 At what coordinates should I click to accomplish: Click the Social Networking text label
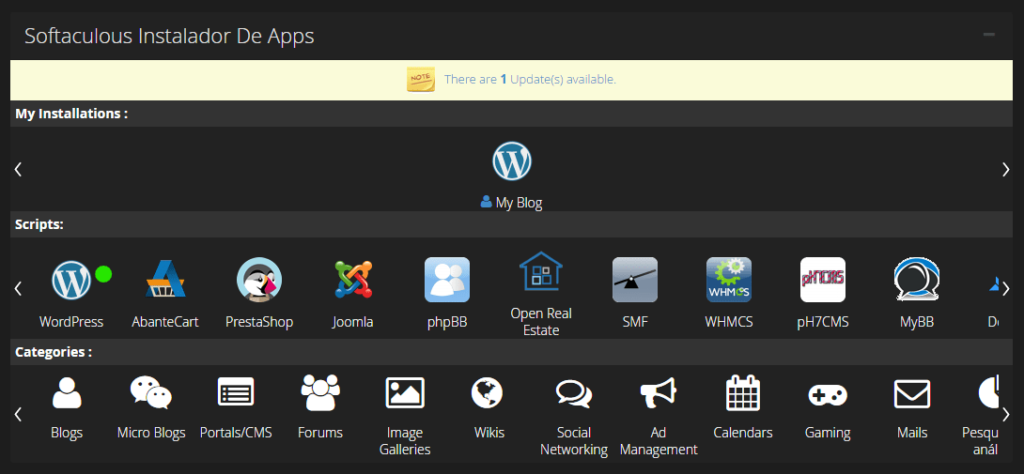click(x=574, y=441)
